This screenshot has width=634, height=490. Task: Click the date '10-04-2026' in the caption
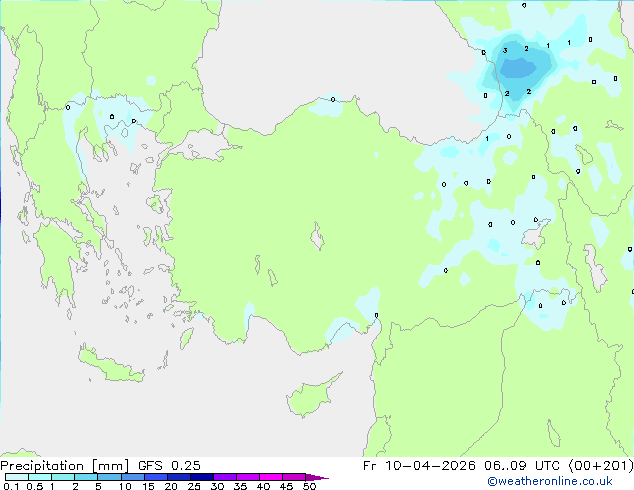(x=430, y=466)
